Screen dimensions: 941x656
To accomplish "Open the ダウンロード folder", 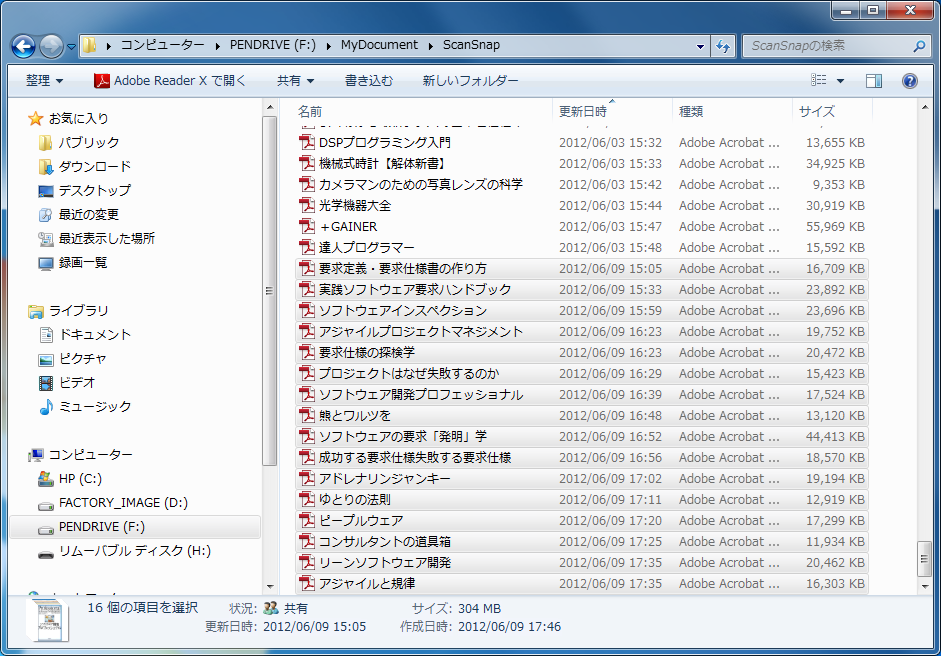I will 95,166.
